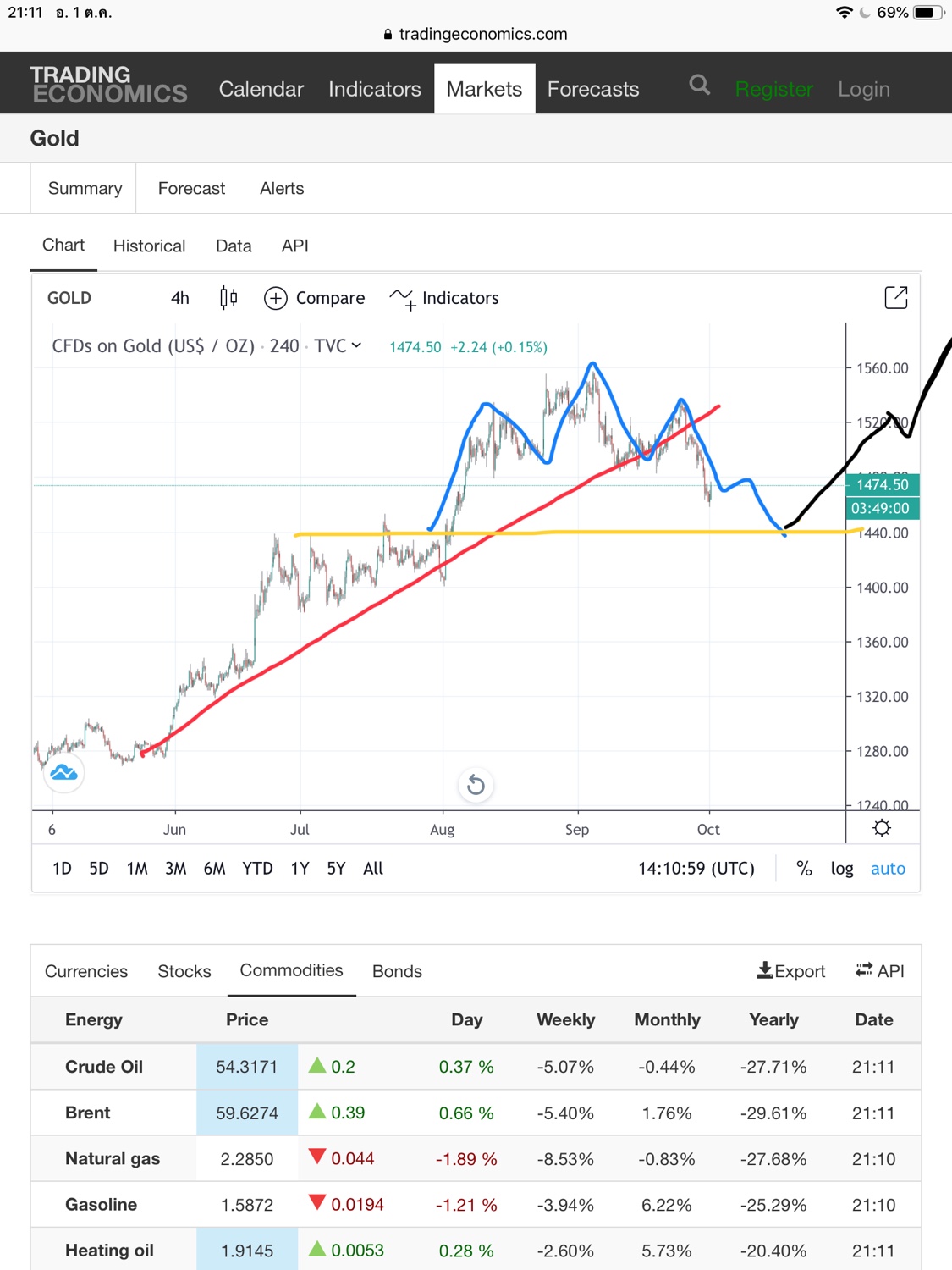Click the Register link

point(773,89)
